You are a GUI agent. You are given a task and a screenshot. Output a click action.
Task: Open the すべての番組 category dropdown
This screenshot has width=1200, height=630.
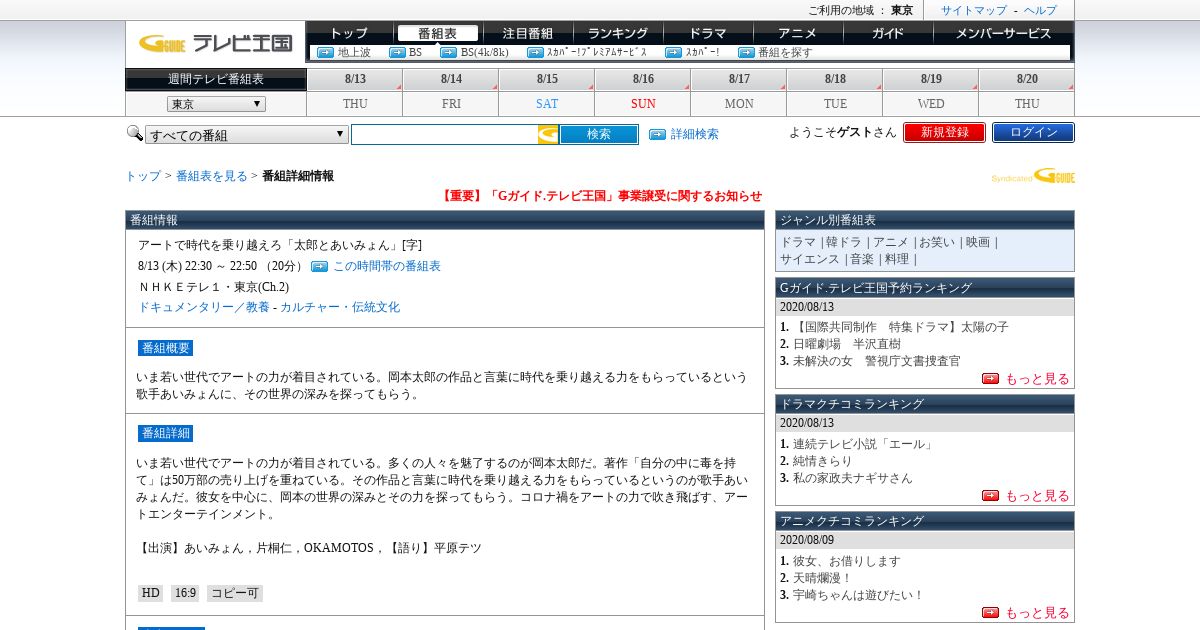coord(246,134)
